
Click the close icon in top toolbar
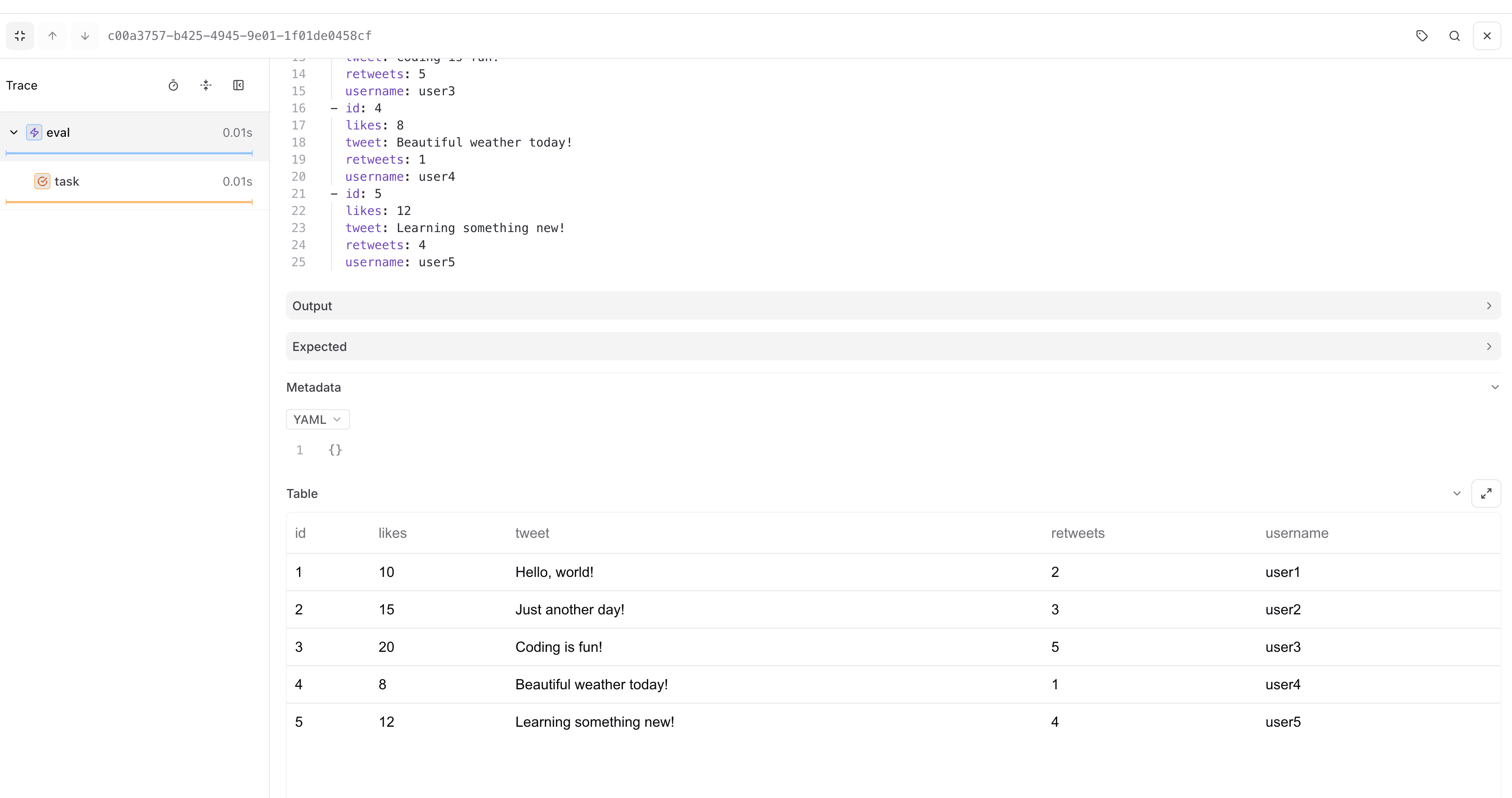point(1488,36)
